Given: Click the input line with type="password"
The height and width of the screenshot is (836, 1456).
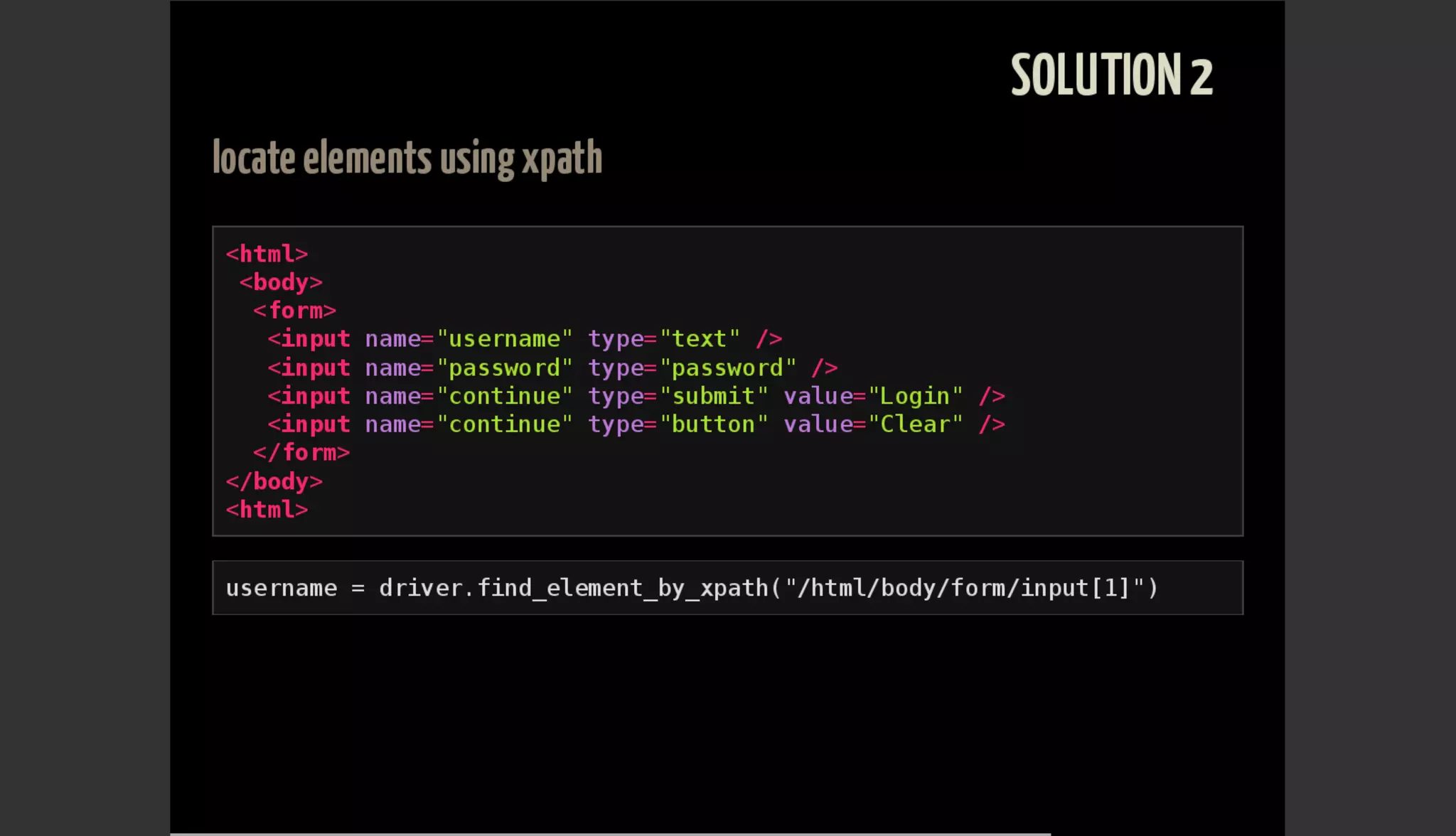Looking at the screenshot, I should click(x=552, y=368).
